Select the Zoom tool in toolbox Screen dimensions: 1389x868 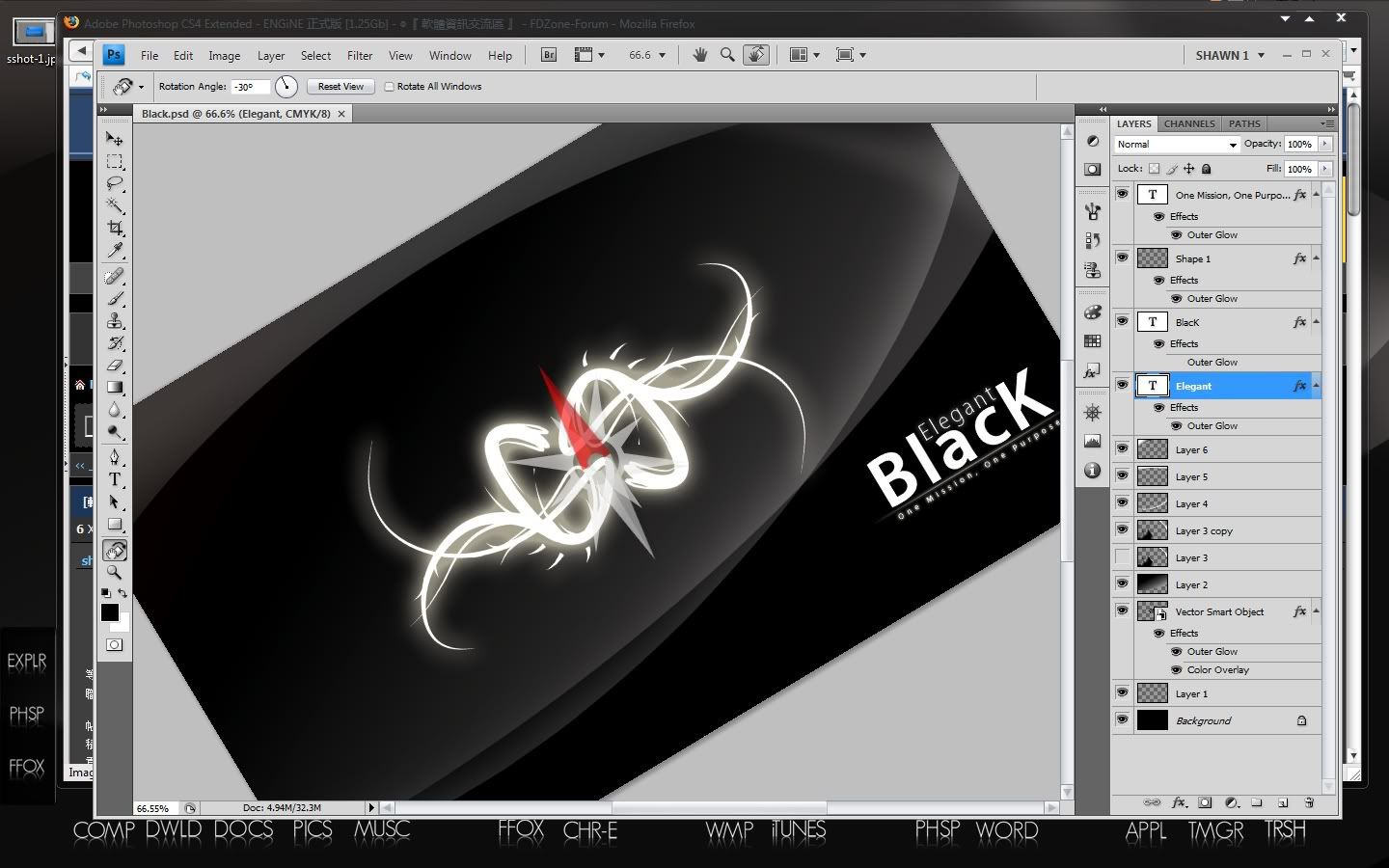pos(115,572)
